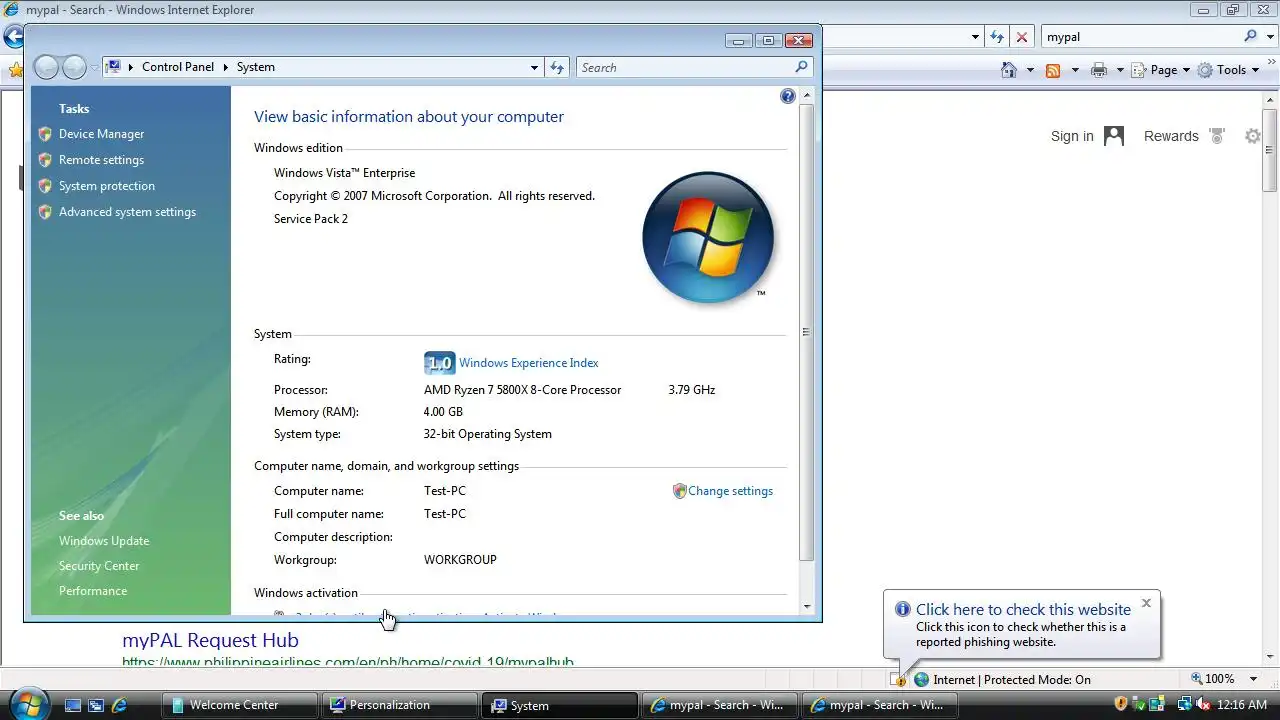Click the Internet Explorer stop button
This screenshot has width=1280, height=720.
tap(1021, 37)
